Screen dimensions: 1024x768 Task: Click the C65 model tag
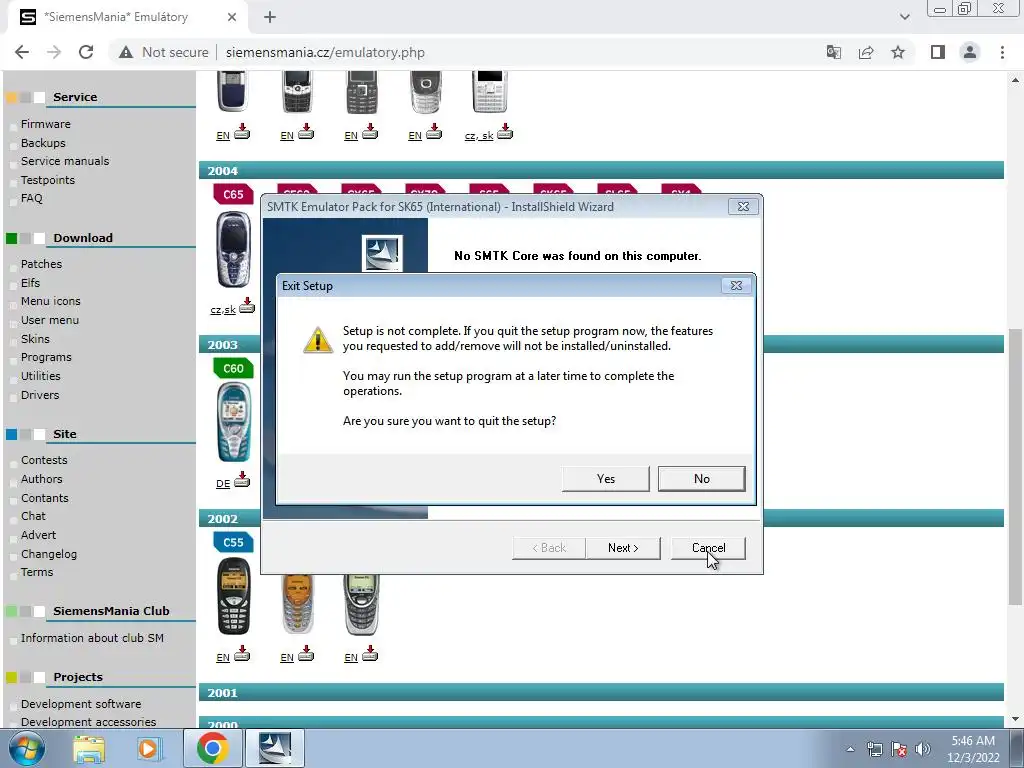[233, 195]
